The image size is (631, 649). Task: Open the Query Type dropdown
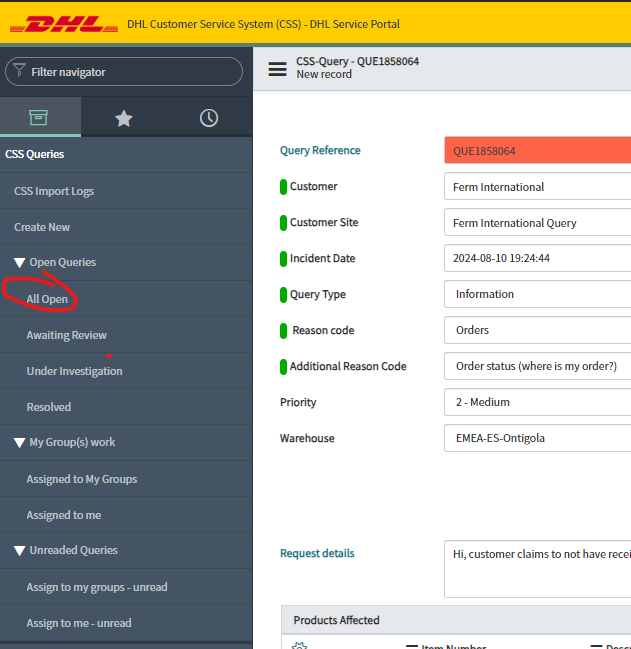(x=537, y=294)
